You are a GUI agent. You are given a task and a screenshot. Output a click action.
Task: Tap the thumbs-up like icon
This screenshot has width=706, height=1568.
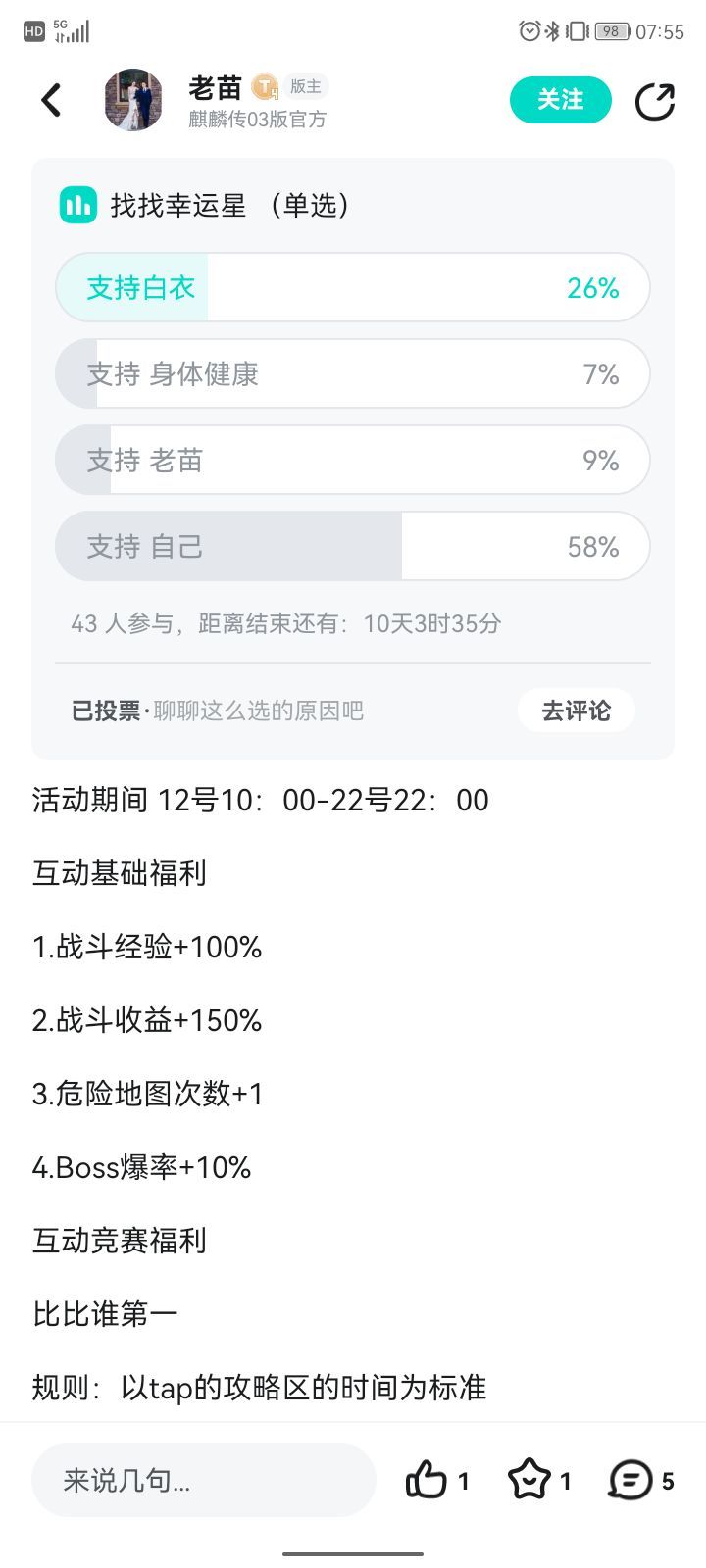pyautogui.click(x=427, y=1480)
